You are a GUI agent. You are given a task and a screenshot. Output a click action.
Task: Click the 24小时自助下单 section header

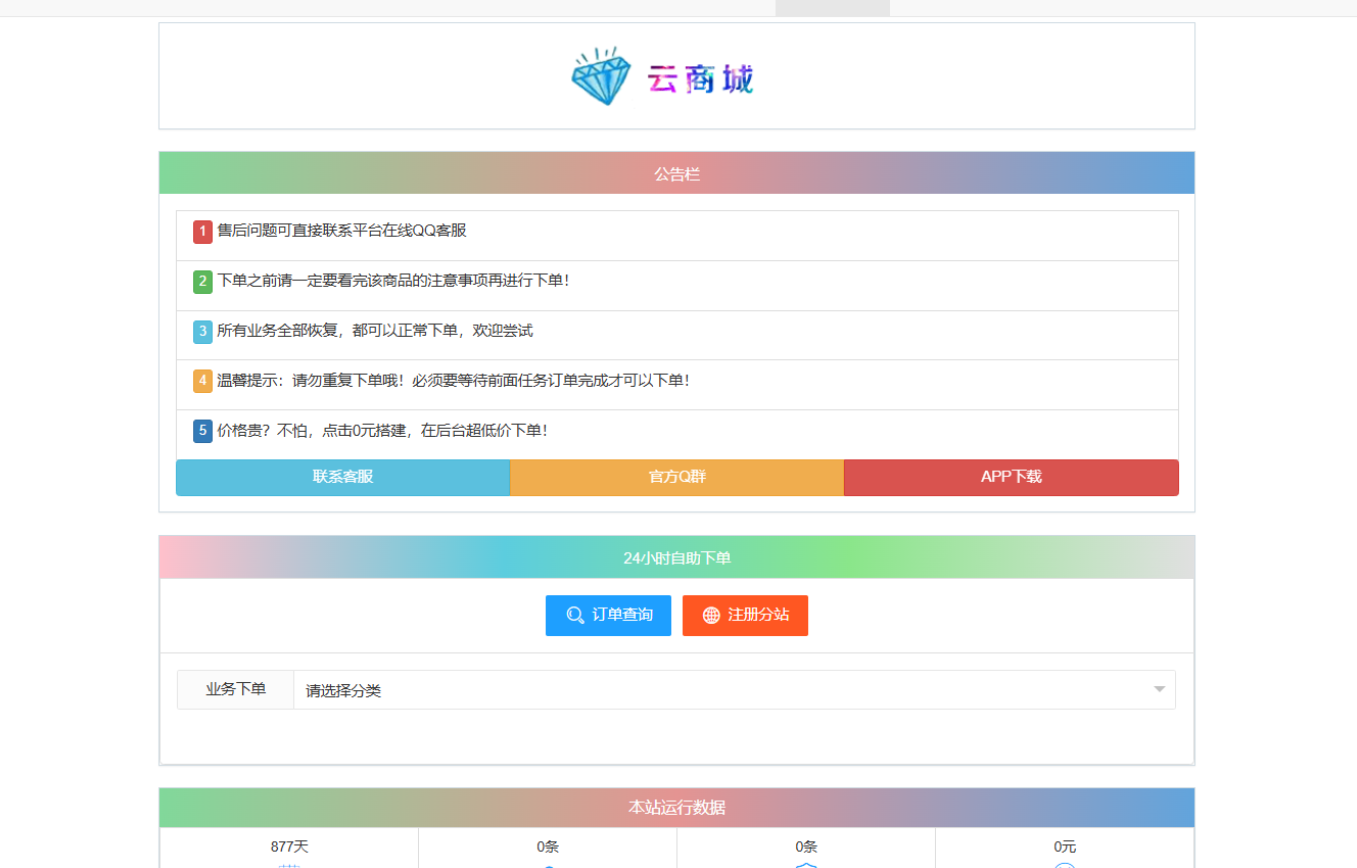[677, 557]
